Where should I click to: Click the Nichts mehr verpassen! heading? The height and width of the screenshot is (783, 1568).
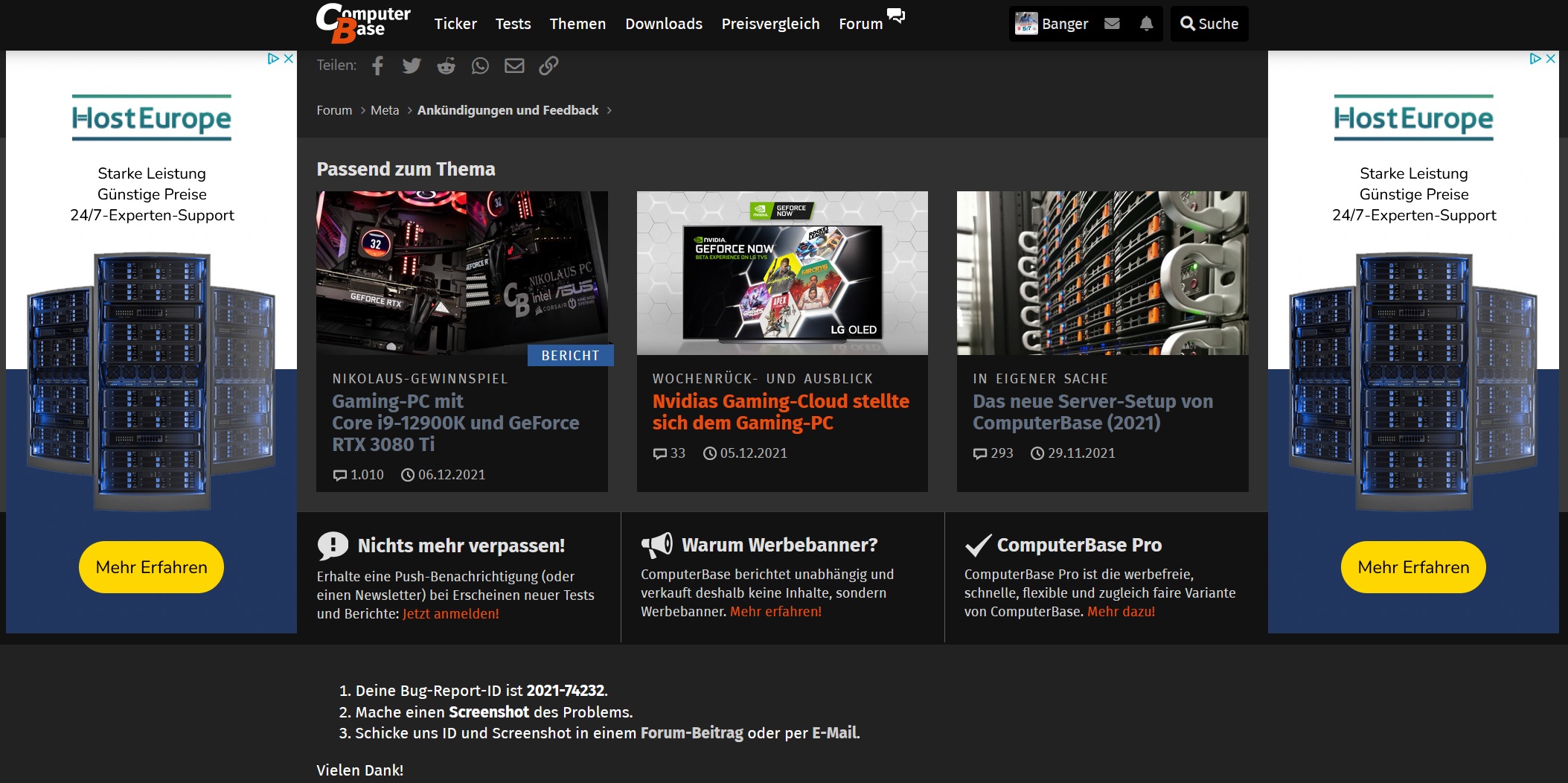pyautogui.click(x=461, y=546)
